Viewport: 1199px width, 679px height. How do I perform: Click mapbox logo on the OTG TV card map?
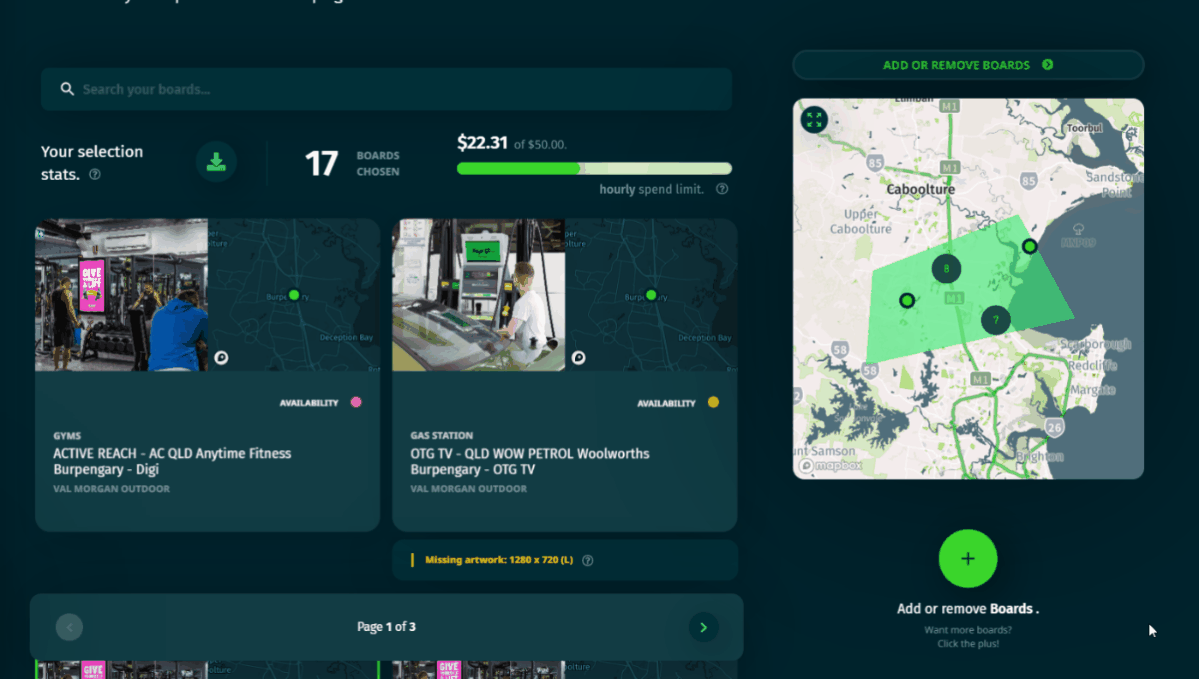point(578,357)
